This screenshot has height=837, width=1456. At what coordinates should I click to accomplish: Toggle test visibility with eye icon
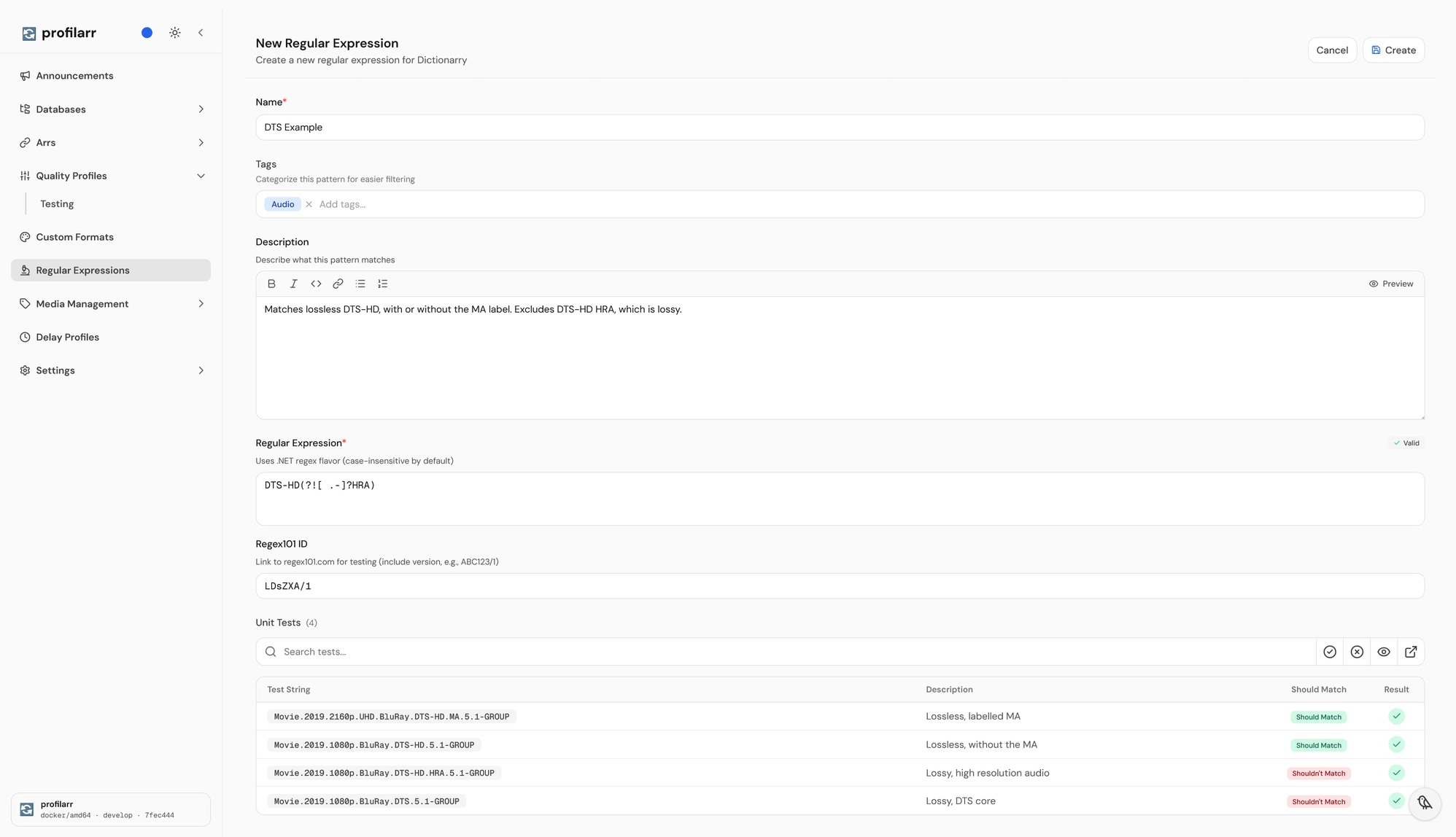[x=1384, y=652]
